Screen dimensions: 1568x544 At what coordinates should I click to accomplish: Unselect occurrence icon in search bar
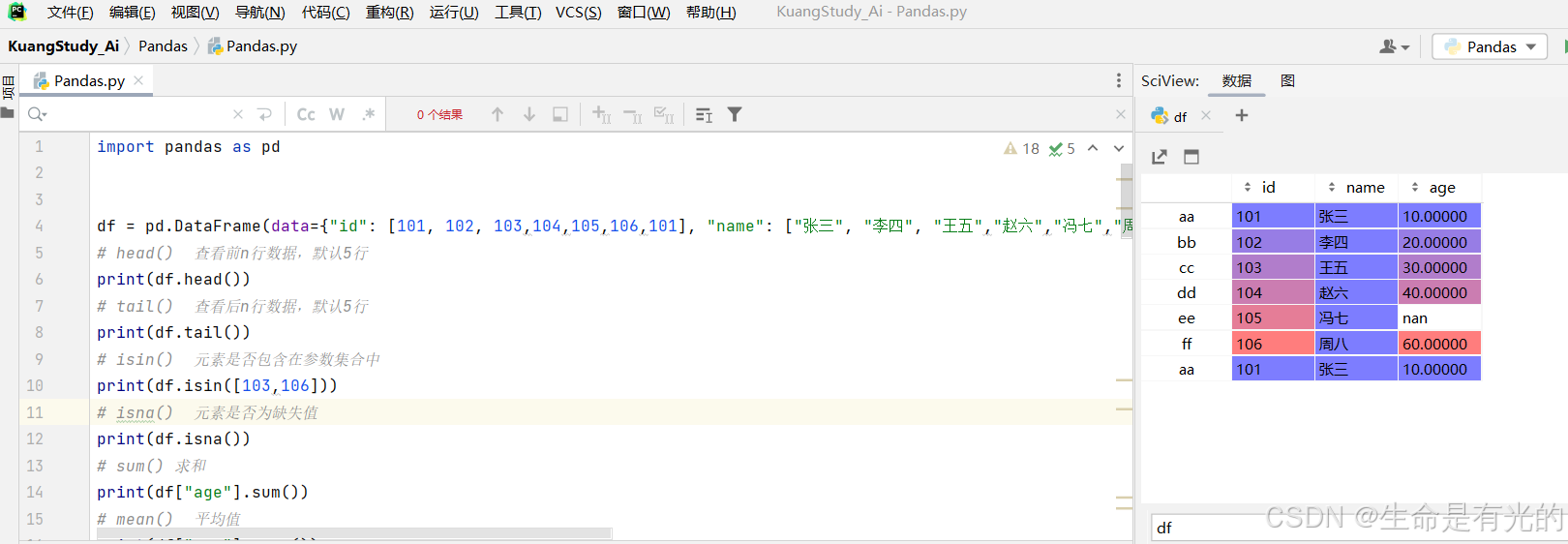point(633,114)
